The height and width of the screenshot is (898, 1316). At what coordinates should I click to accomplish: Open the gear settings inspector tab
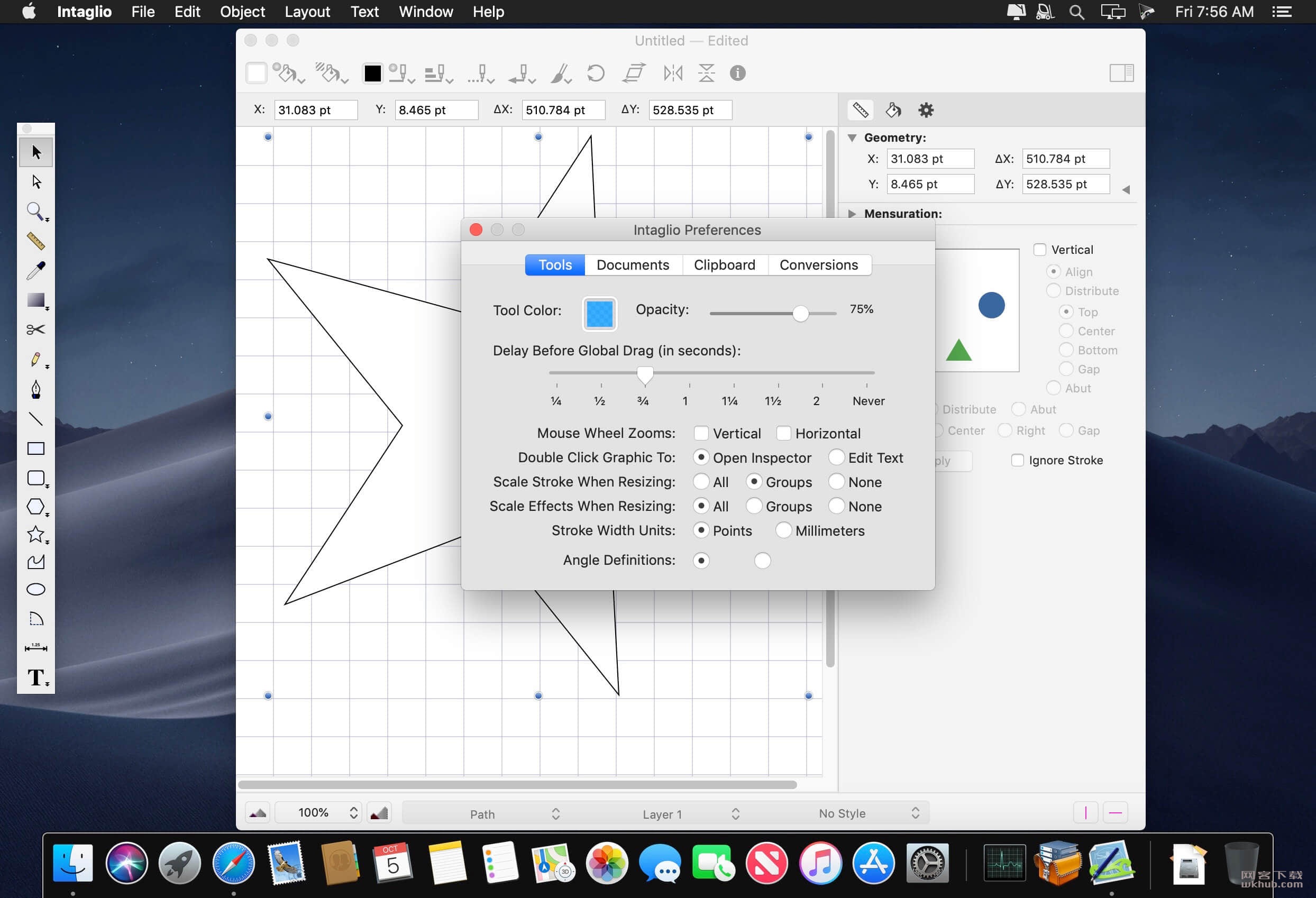926,110
